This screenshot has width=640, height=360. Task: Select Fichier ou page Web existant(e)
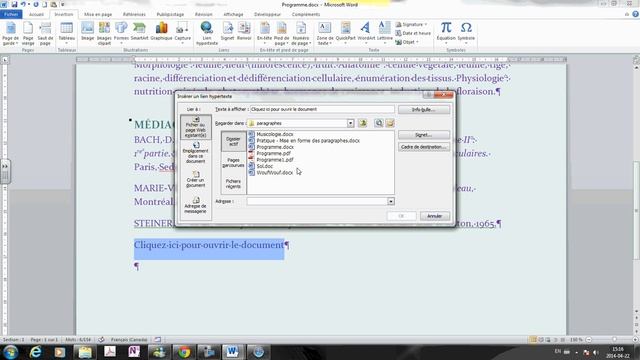click(x=196, y=127)
